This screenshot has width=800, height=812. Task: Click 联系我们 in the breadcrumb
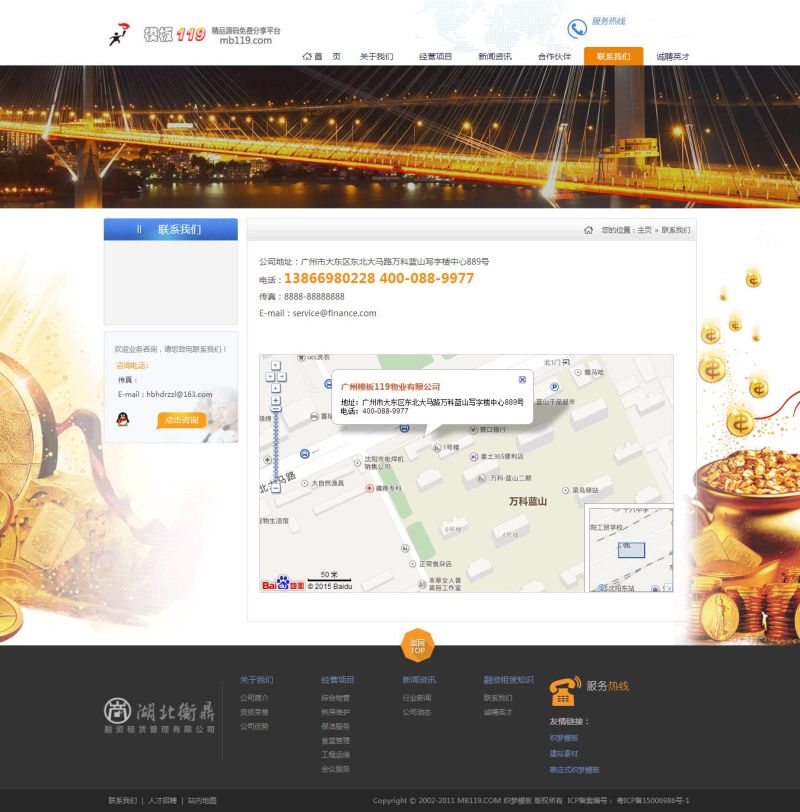pos(676,230)
